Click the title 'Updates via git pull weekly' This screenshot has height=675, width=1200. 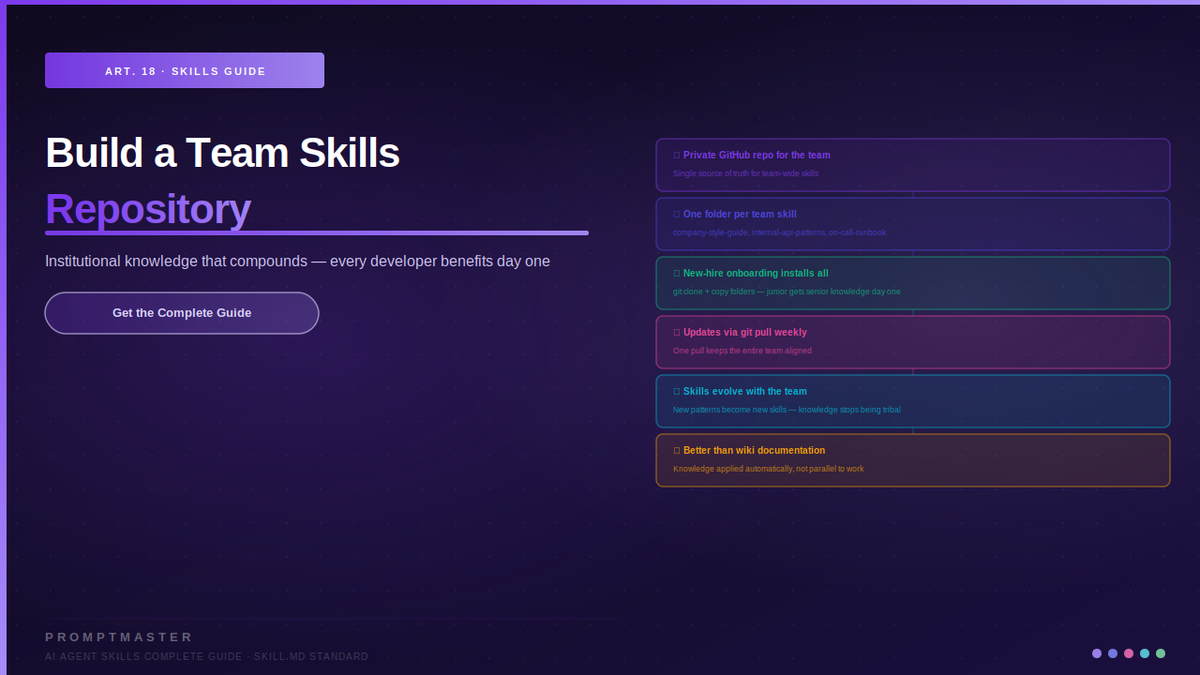[x=745, y=332]
